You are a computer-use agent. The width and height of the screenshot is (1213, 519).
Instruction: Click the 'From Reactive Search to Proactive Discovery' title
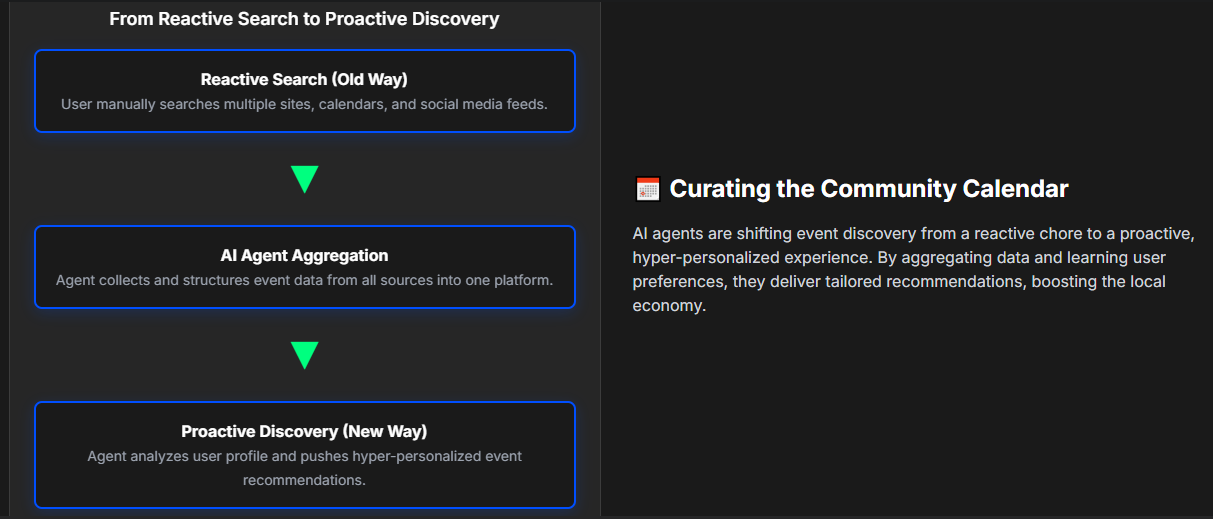point(304,19)
